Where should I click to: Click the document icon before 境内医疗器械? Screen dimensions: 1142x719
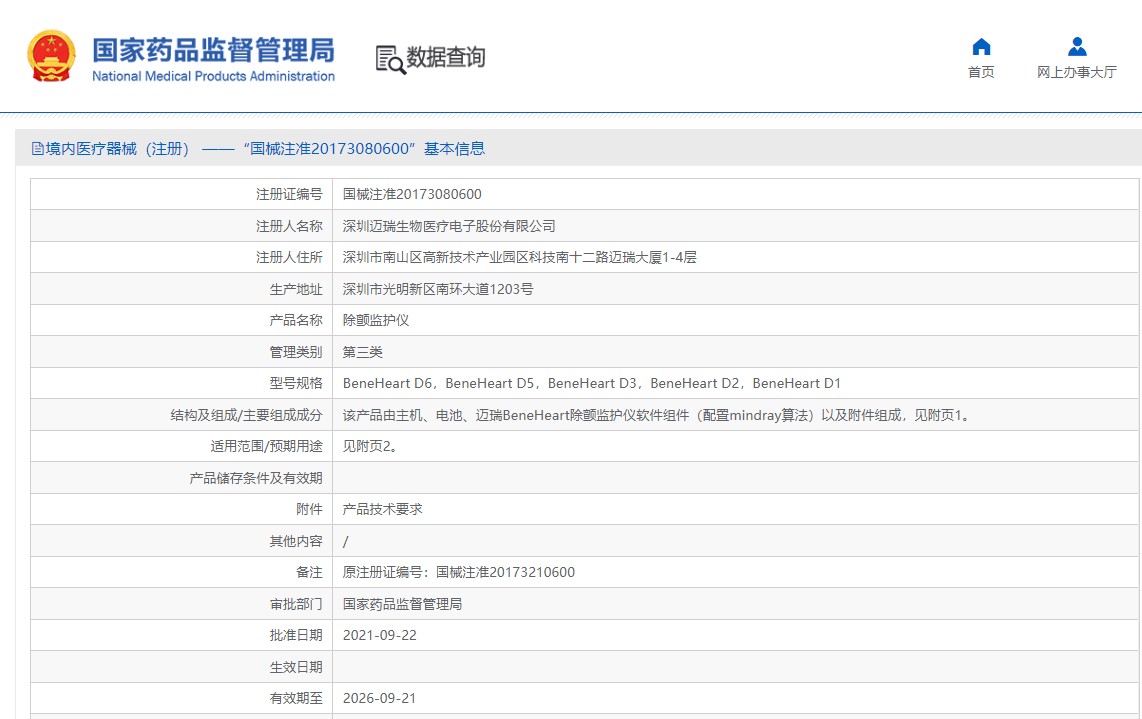(x=38, y=149)
